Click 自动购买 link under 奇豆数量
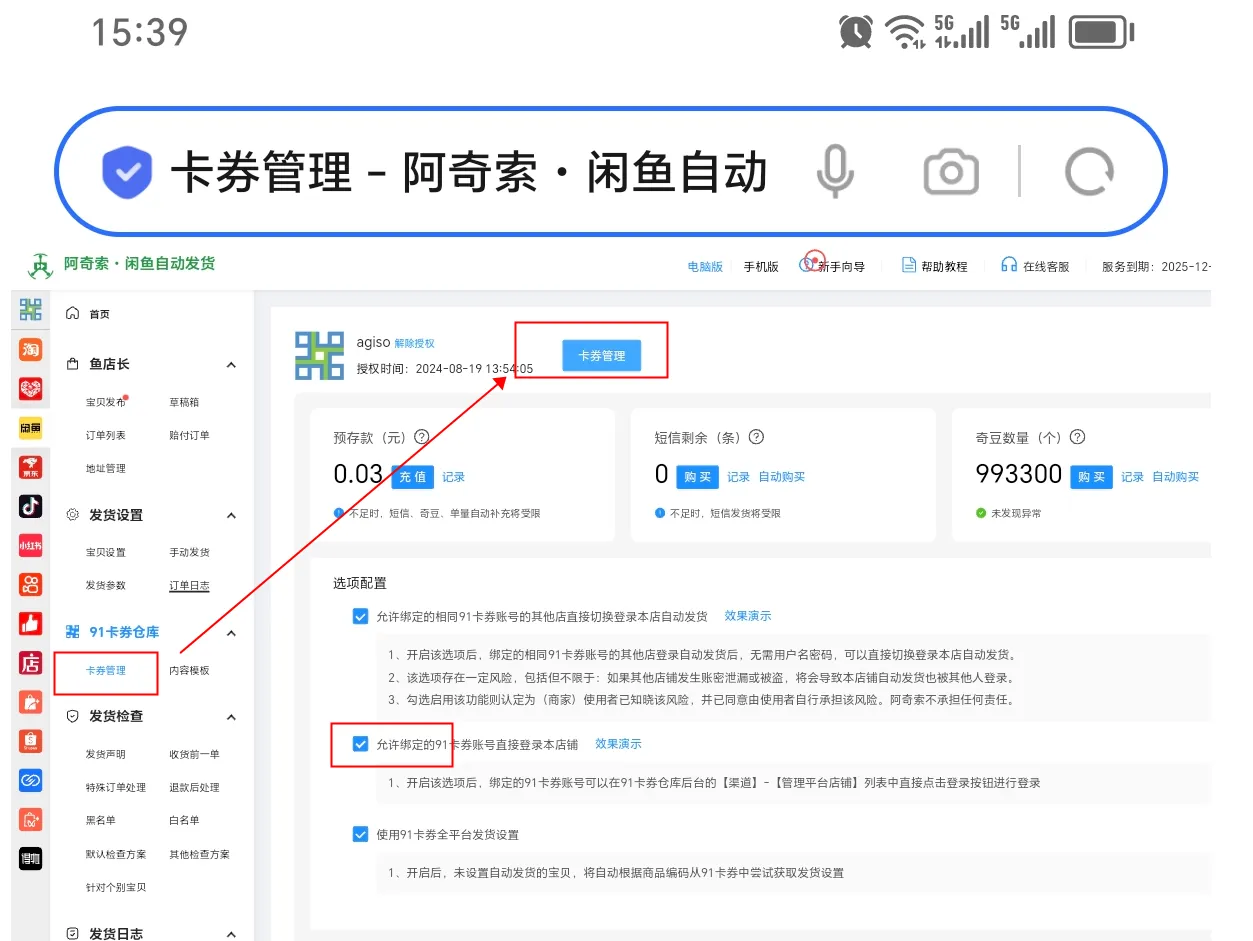This screenshot has width=1253, height=941. [1176, 477]
